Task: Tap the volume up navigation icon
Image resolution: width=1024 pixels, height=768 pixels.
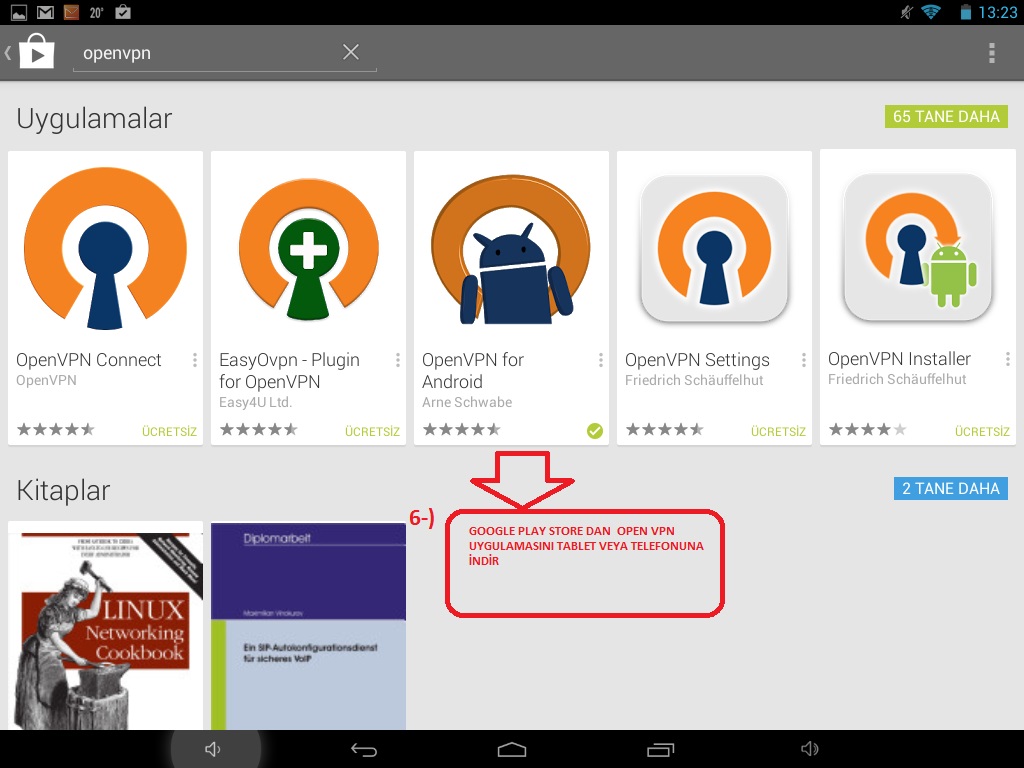Action: tap(810, 749)
